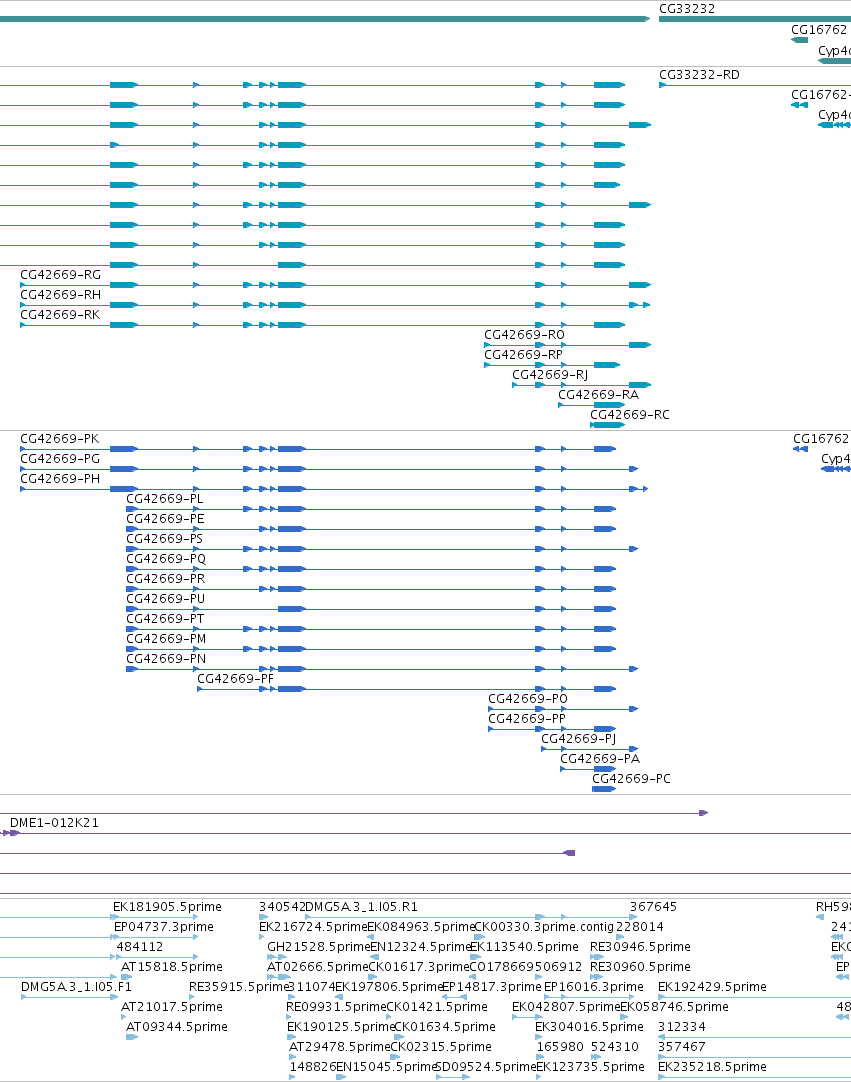This screenshot has height=1082, width=851.
Task: Click protein CG42669-PL
Action: tap(164, 499)
